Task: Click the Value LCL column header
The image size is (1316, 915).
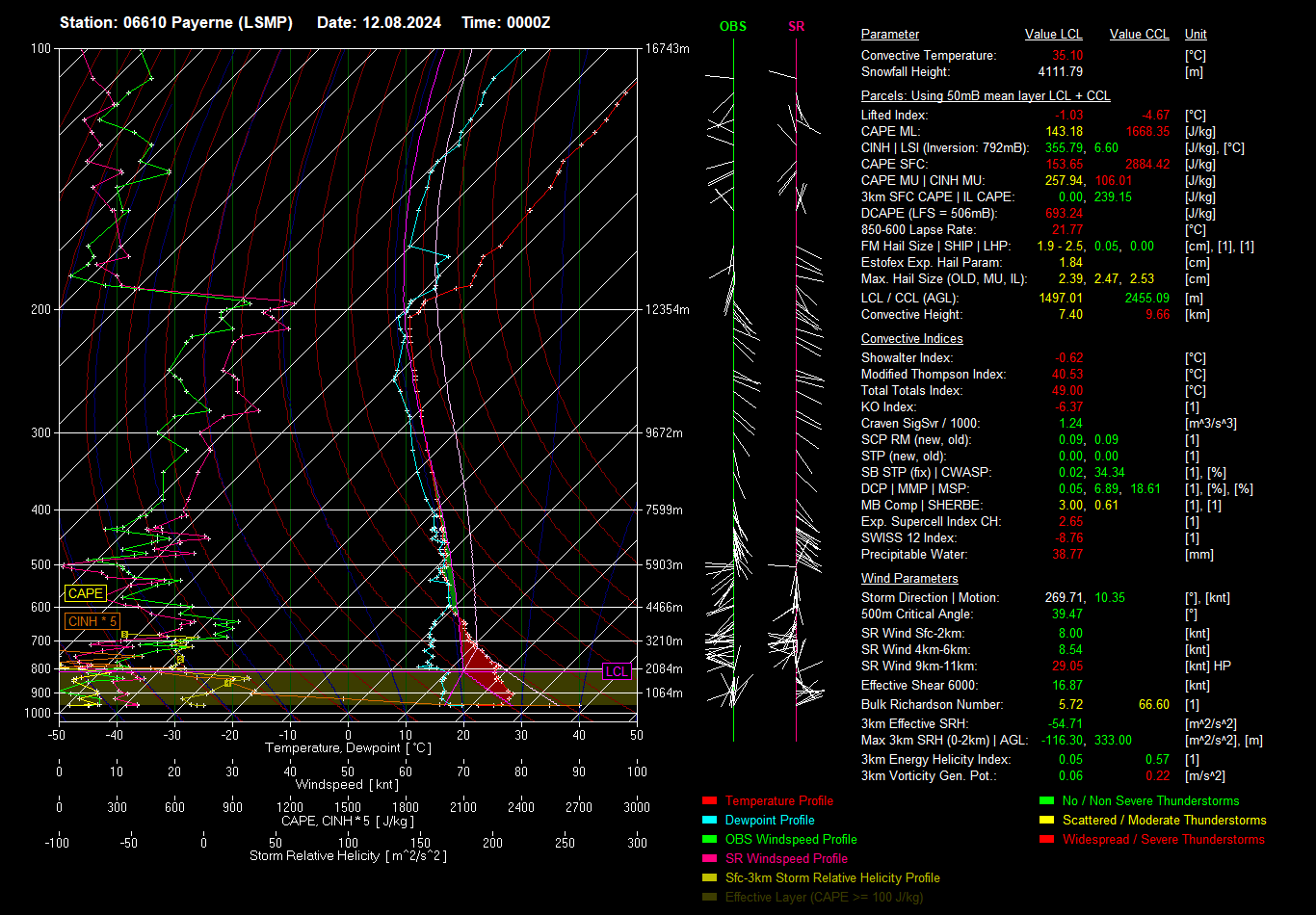Action: 1054,35
